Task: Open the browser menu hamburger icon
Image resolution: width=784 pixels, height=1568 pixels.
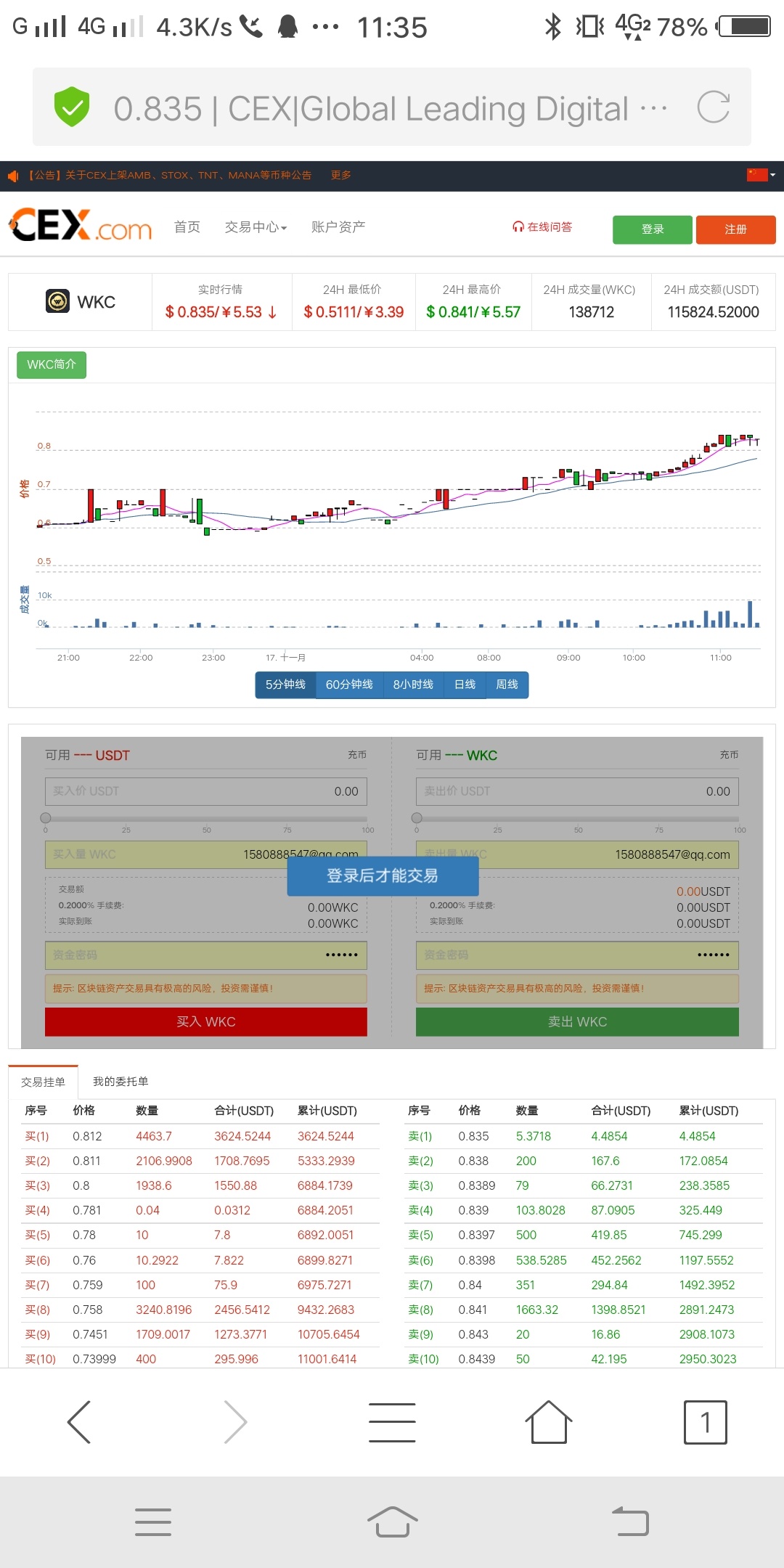Action: tap(392, 1421)
